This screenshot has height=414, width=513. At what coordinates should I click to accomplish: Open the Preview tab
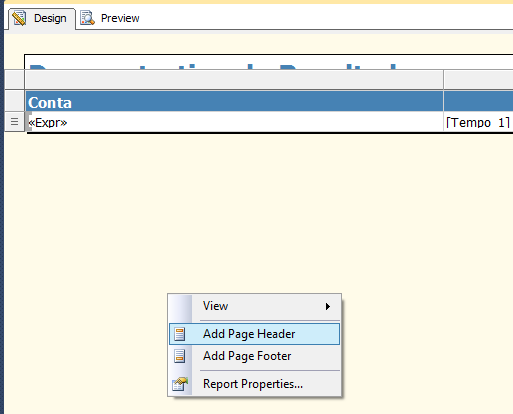click(x=110, y=18)
